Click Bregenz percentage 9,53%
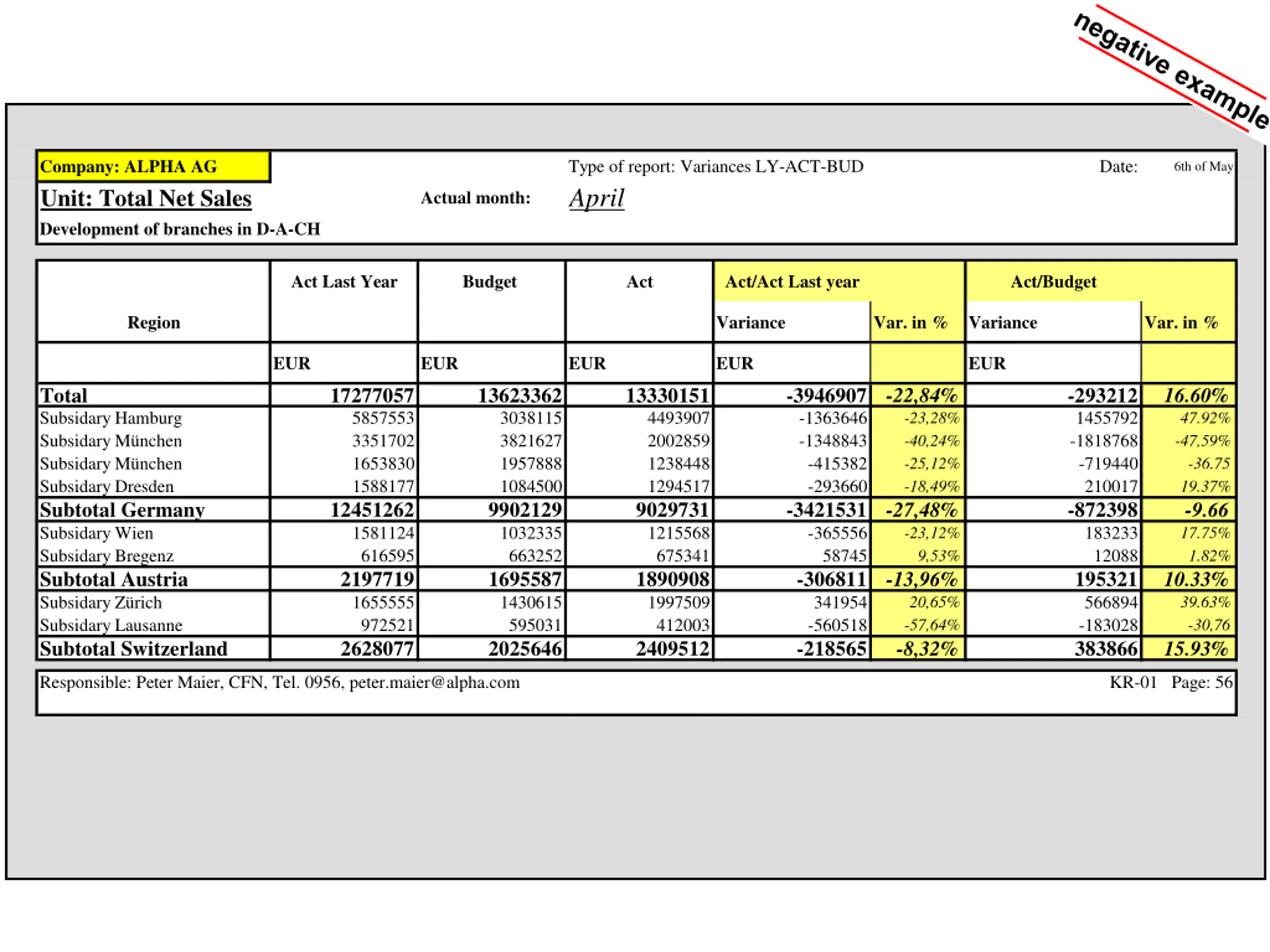The image size is (1270, 952). [x=939, y=556]
